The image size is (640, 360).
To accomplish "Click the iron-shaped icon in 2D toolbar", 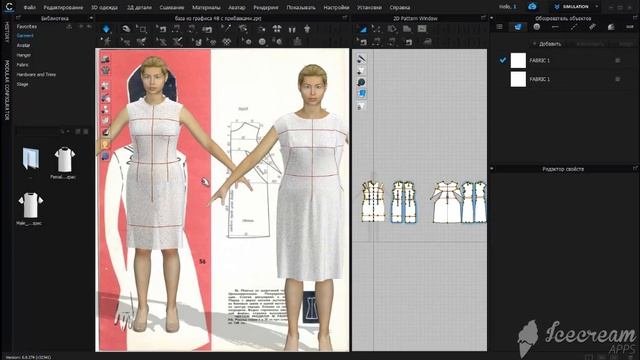I will point(427,42).
